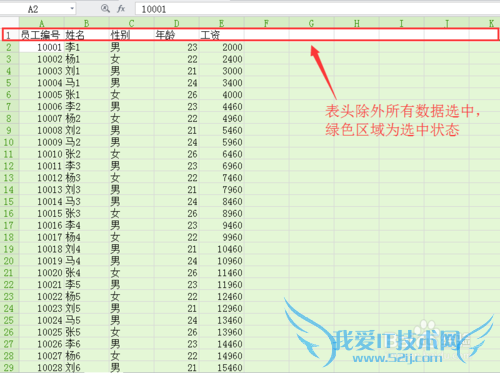The image size is (500, 373).
Task: Select column H header
Action: (x=356, y=23)
